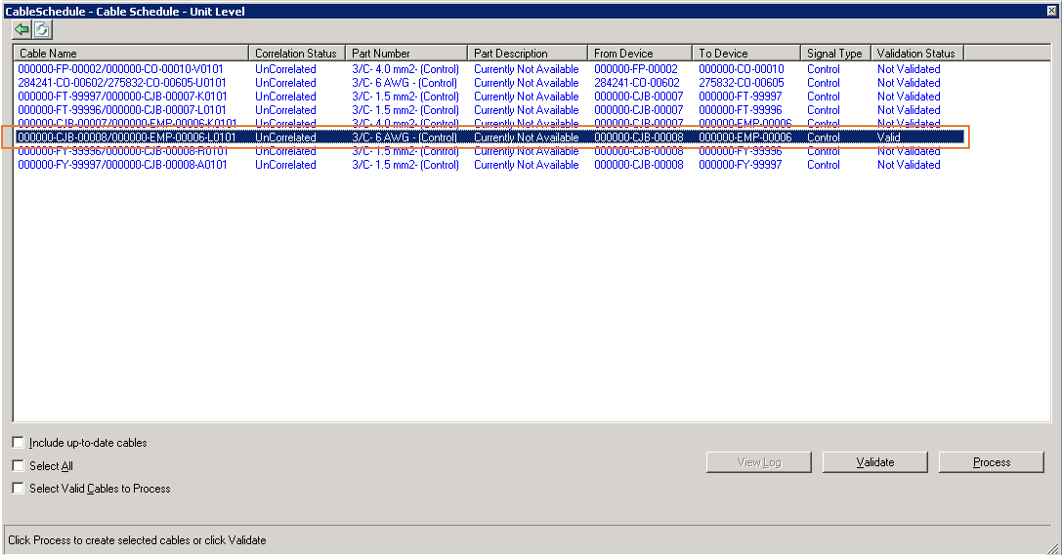Click the refresh icon in toolbar
The image size is (1064, 558).
point(42,30)
